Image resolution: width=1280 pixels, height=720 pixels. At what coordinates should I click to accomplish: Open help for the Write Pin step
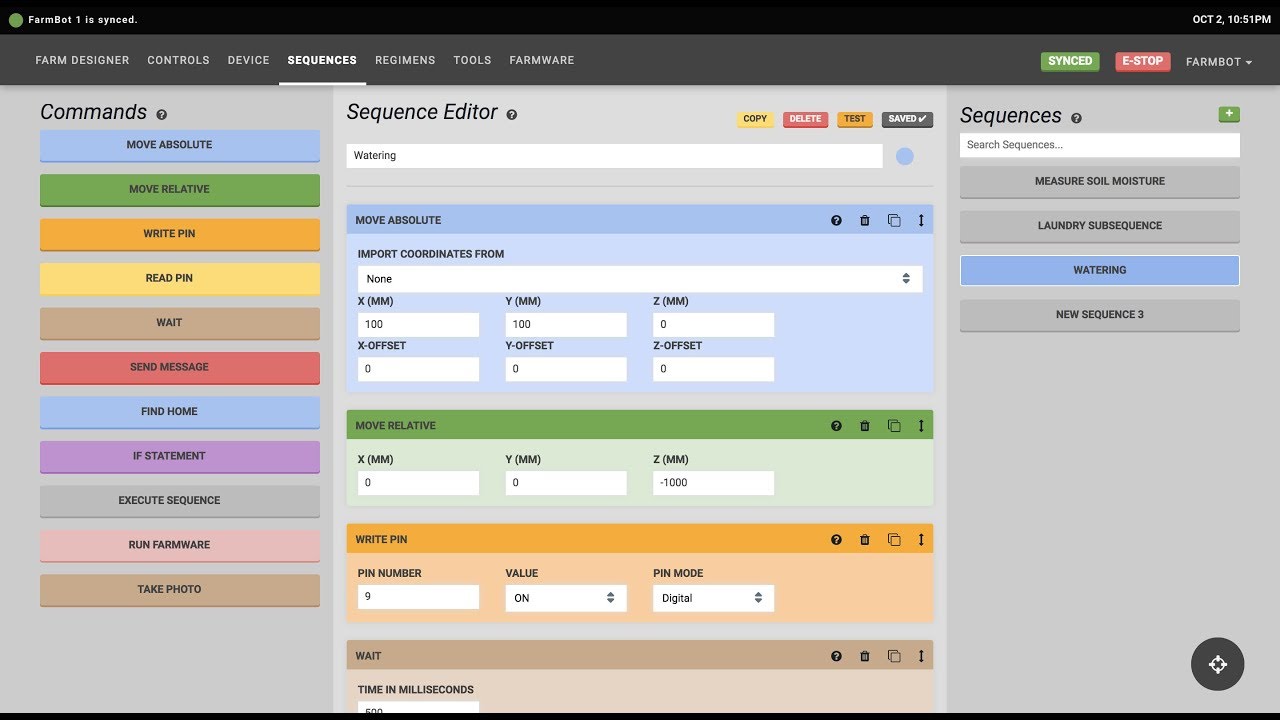point(836,539)
